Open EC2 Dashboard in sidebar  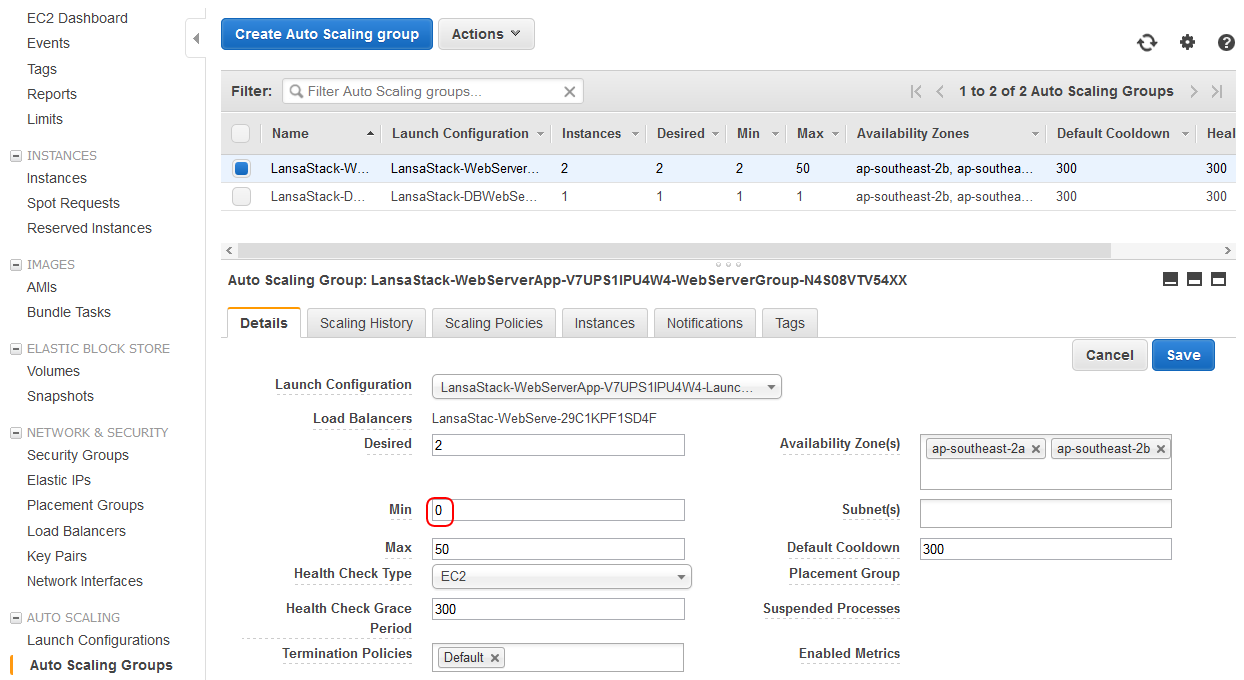pyautogui.click(x=77, y=18)
